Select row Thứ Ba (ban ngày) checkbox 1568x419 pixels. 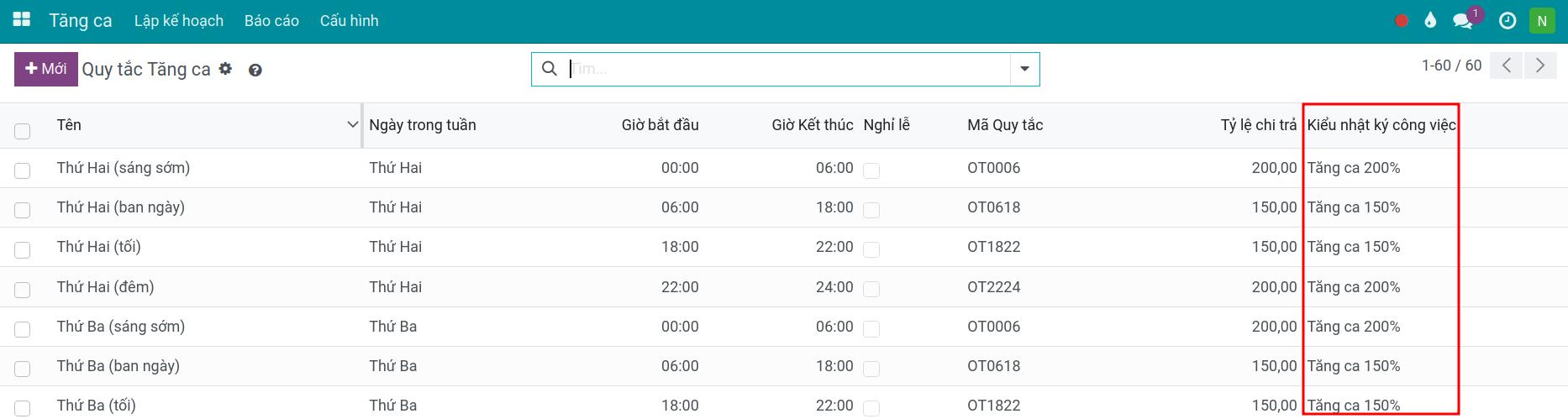[23, 369]
